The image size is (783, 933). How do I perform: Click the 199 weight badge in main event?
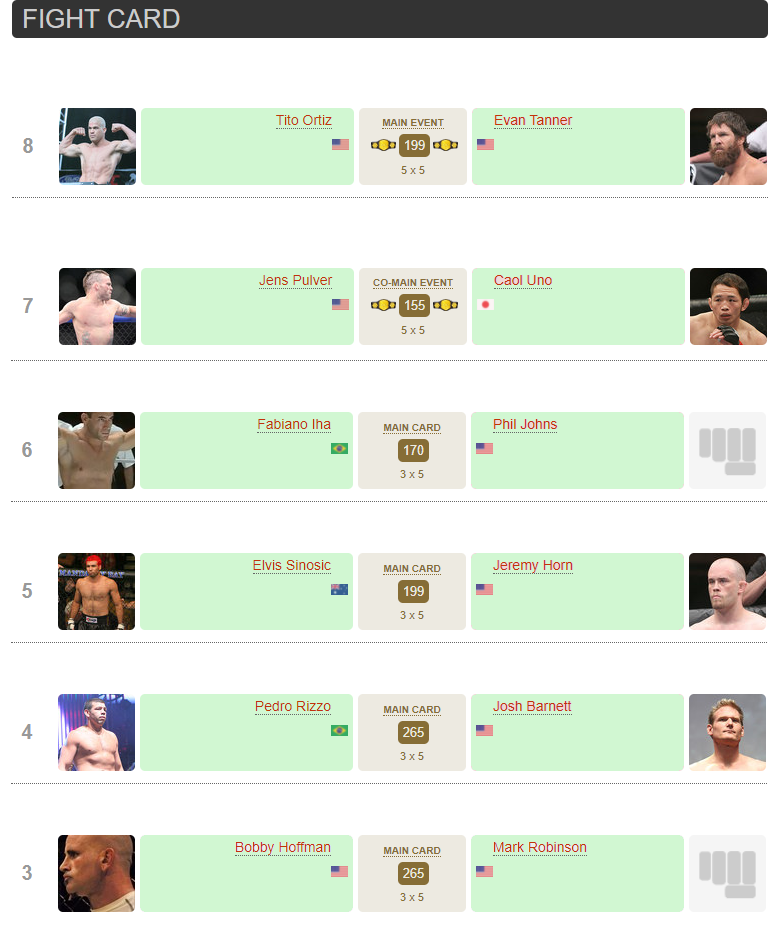click(x=414, y=145)
